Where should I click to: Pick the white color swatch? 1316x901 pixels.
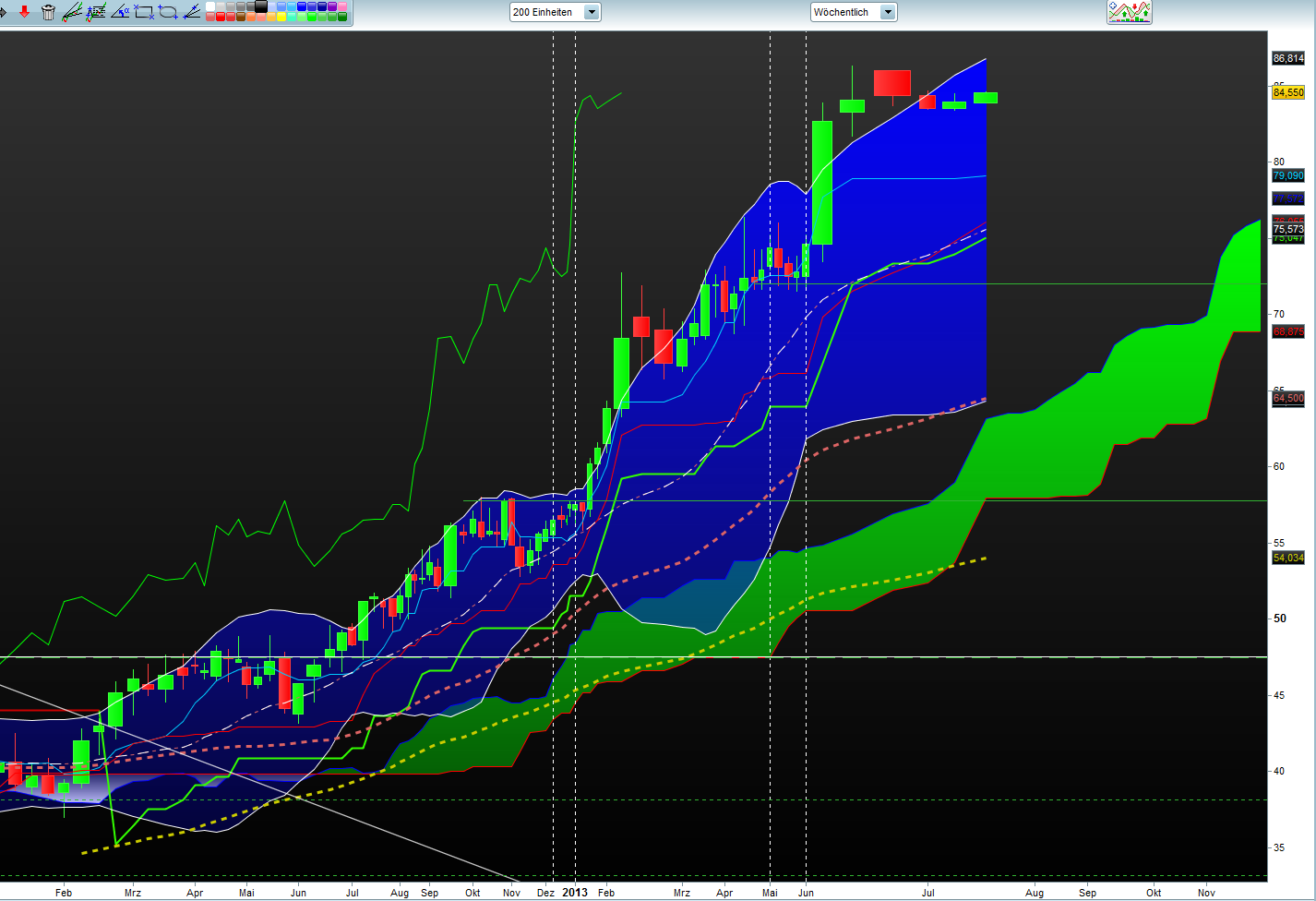(210, 6)
